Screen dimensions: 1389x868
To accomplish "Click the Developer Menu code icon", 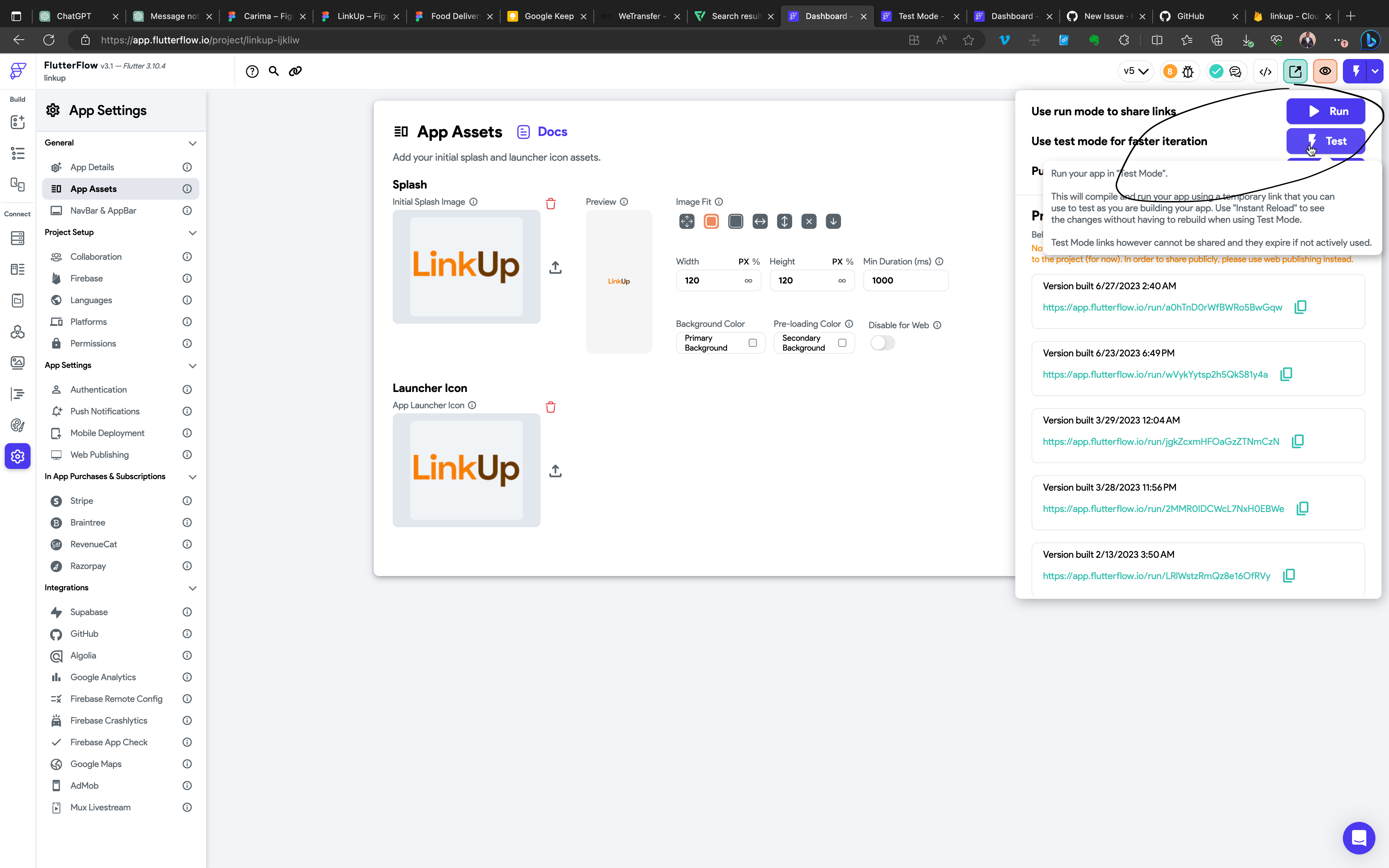I will (x=1265, y=71).
